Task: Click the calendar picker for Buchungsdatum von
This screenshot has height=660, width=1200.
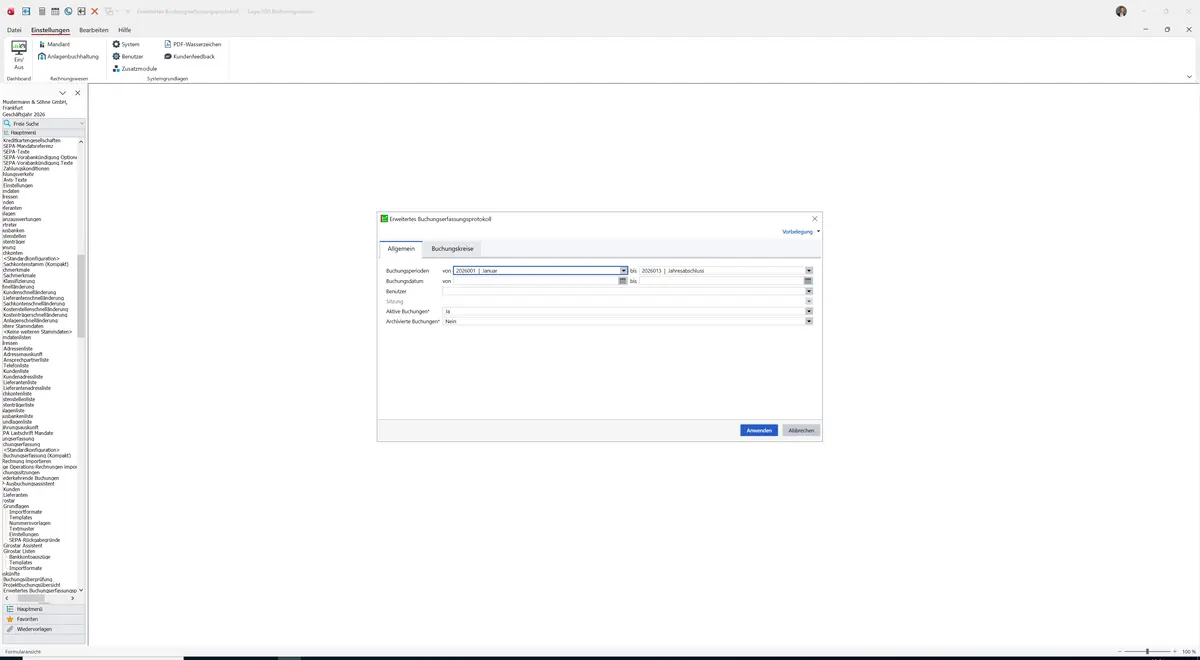Action: click(622, 281)
